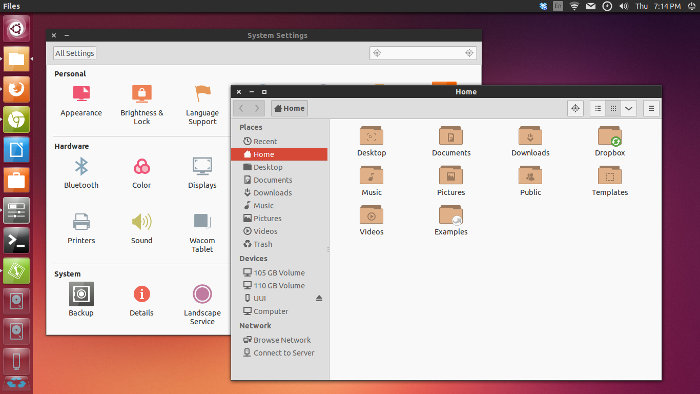Open the 110 GB Volume device
The image size is (700, 394).
279,285
